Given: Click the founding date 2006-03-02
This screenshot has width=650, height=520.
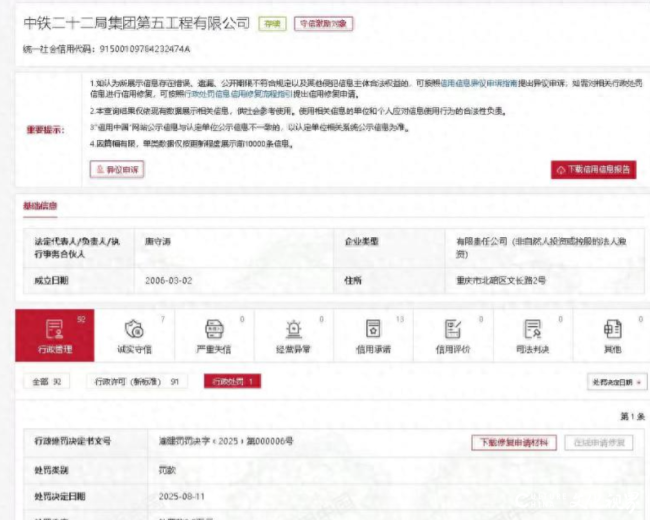Looking at the screenshot, I should [169, 281].
